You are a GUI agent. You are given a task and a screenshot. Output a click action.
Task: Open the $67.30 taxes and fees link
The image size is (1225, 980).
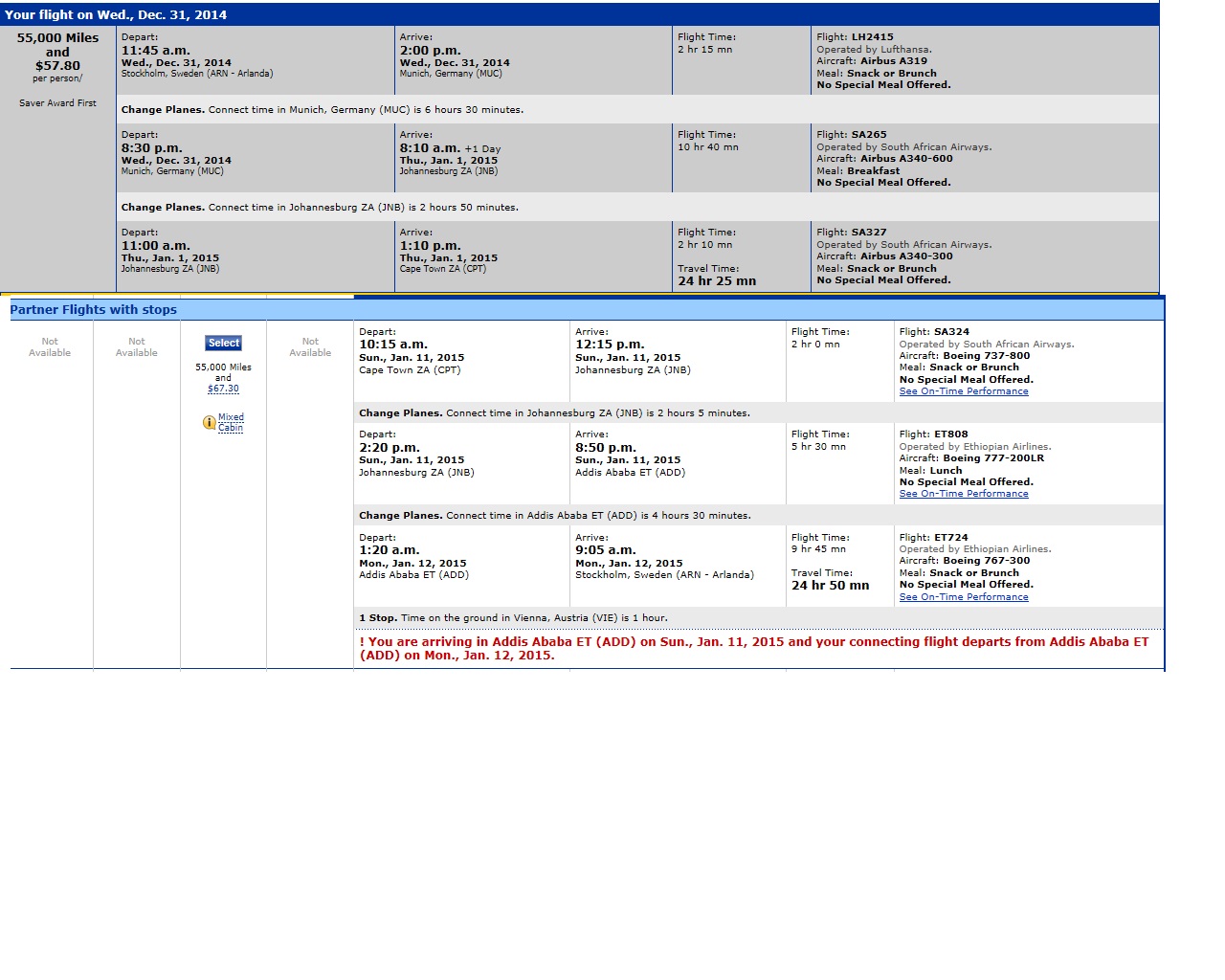[223, 389]
